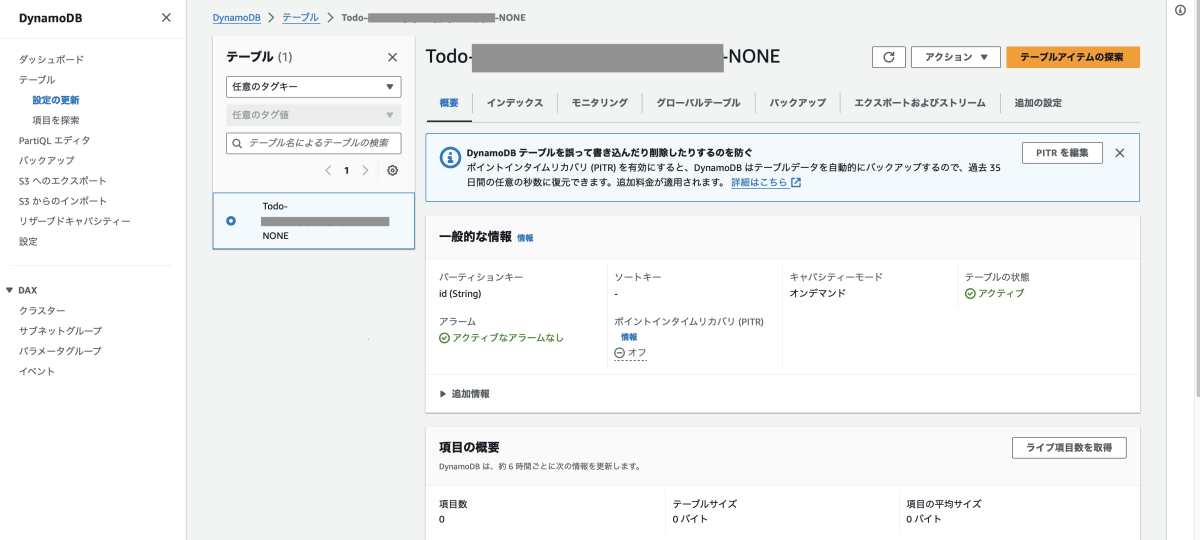
Task: Open イベント under DAX
Action: click(37, 371)
